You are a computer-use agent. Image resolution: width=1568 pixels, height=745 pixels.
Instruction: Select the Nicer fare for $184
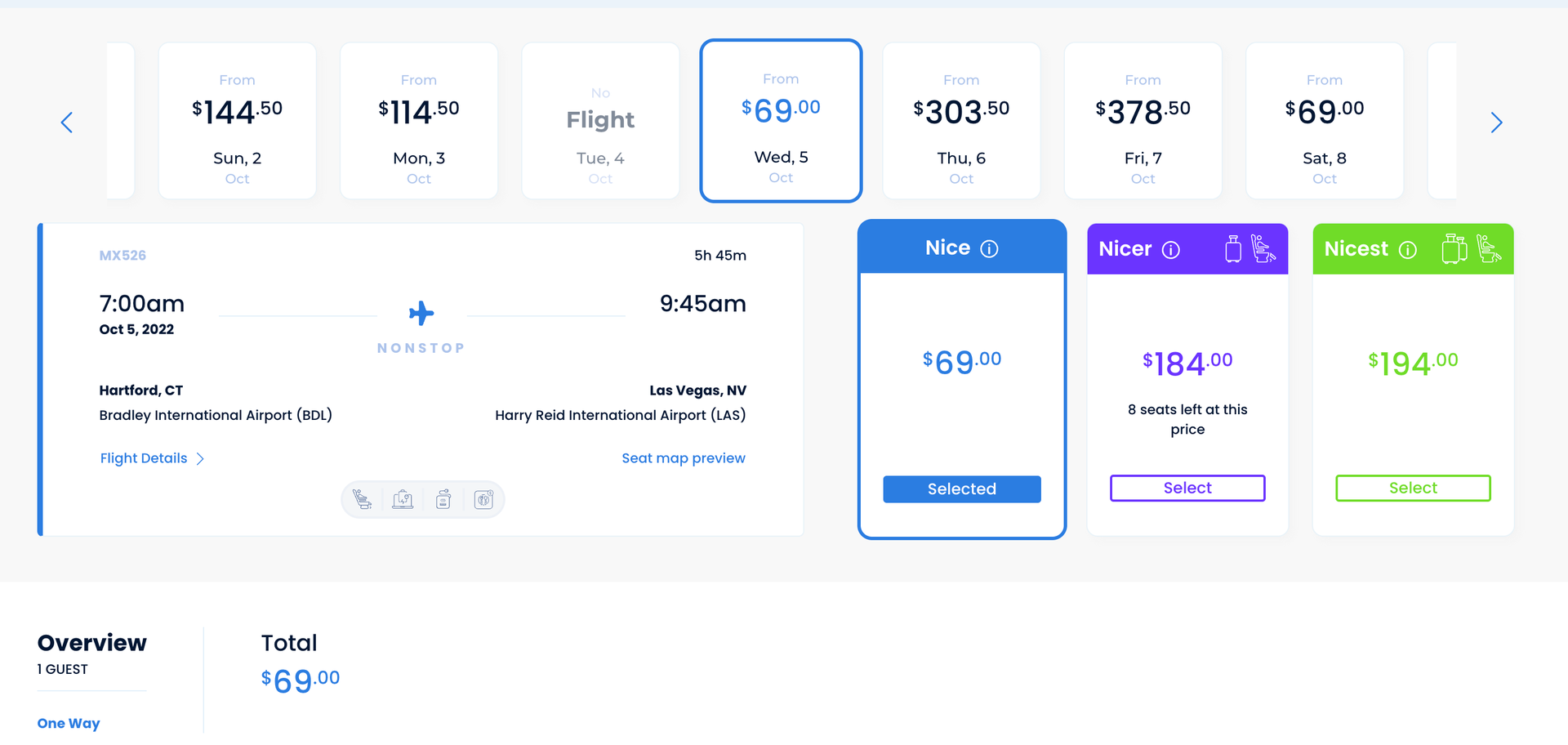pyautogui.click(x=1187, y=488)
